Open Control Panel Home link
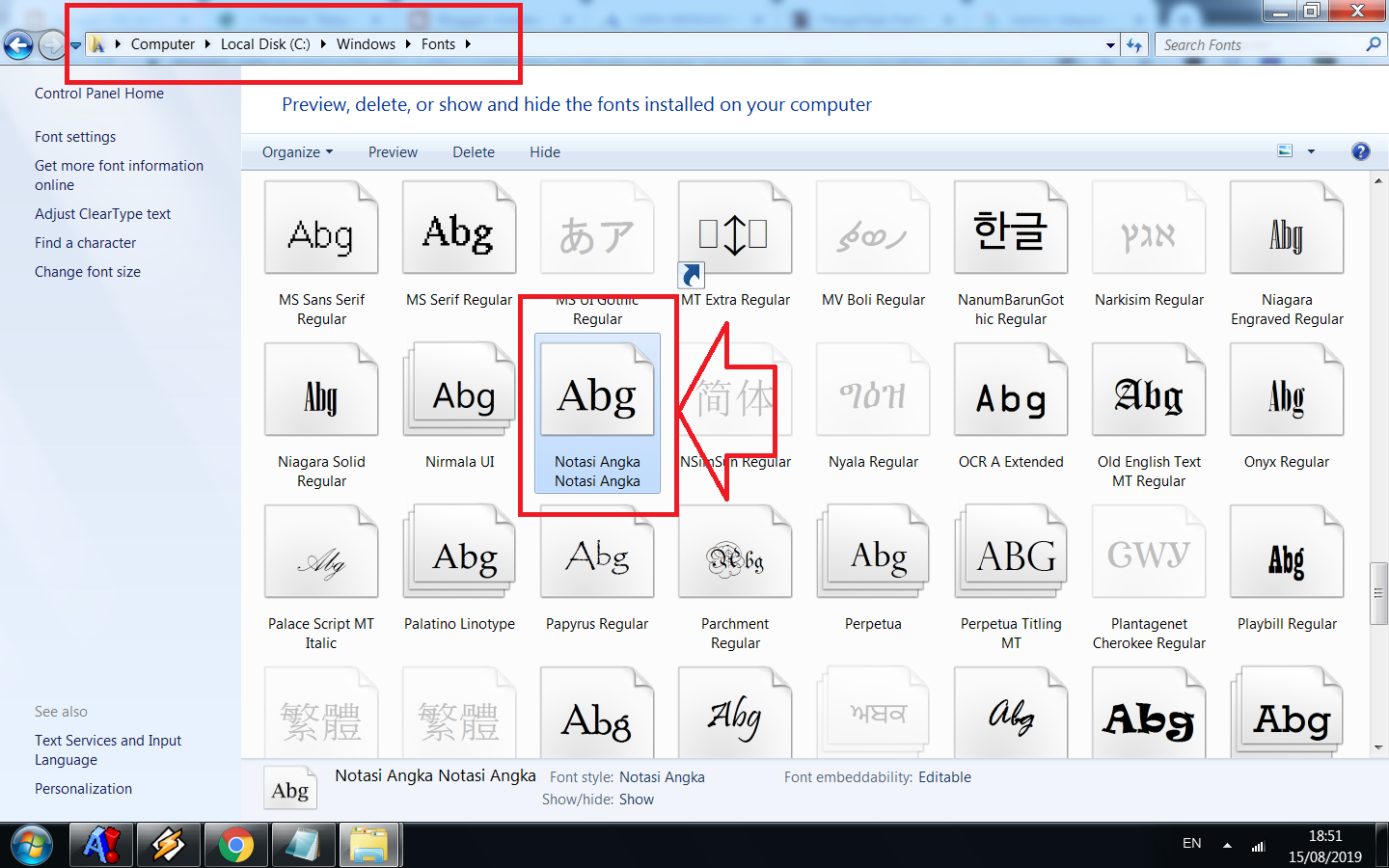 [x=99, y=94]
